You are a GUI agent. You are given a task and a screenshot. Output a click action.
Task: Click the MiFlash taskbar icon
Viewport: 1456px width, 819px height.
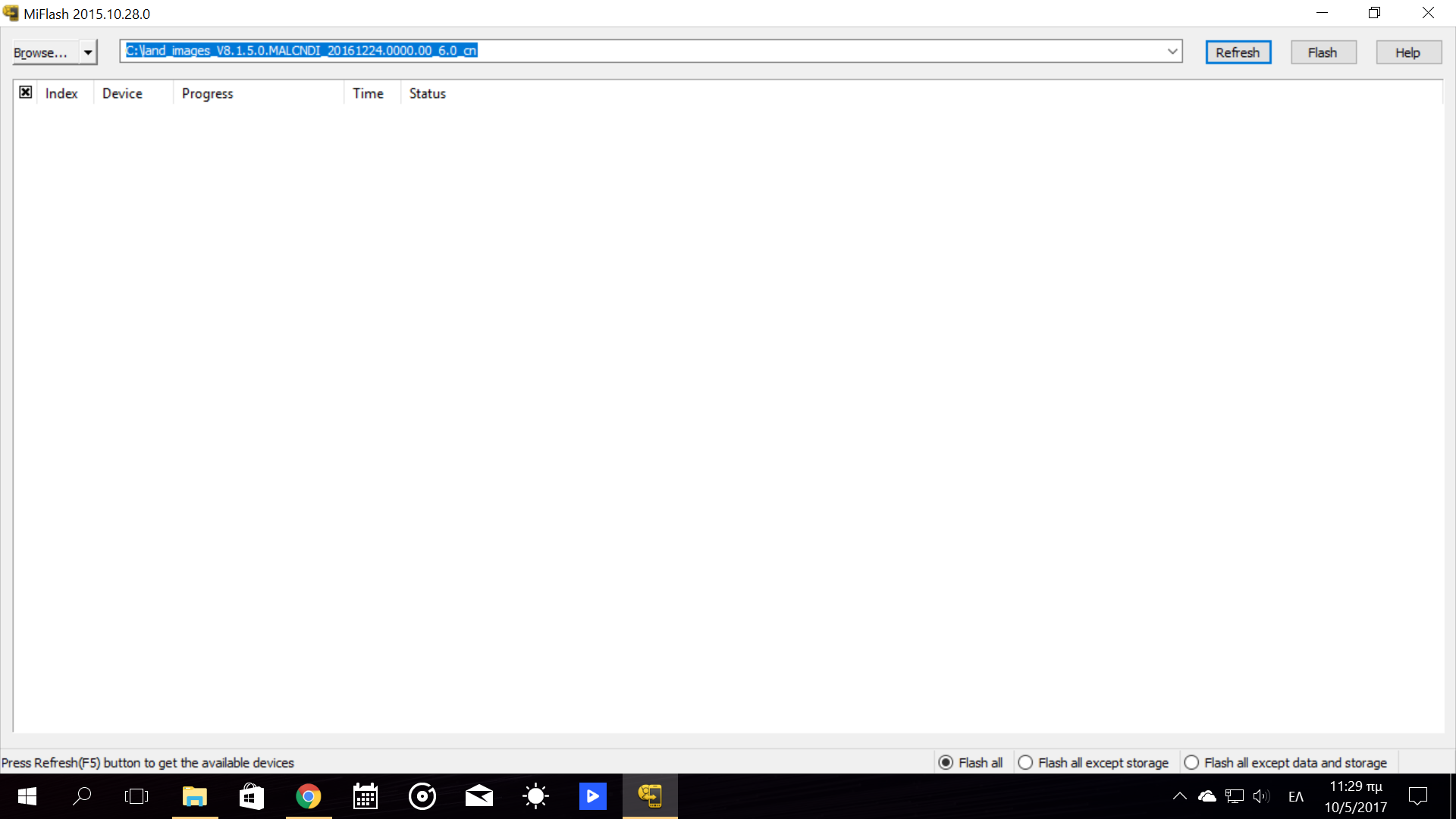[650, 796]
